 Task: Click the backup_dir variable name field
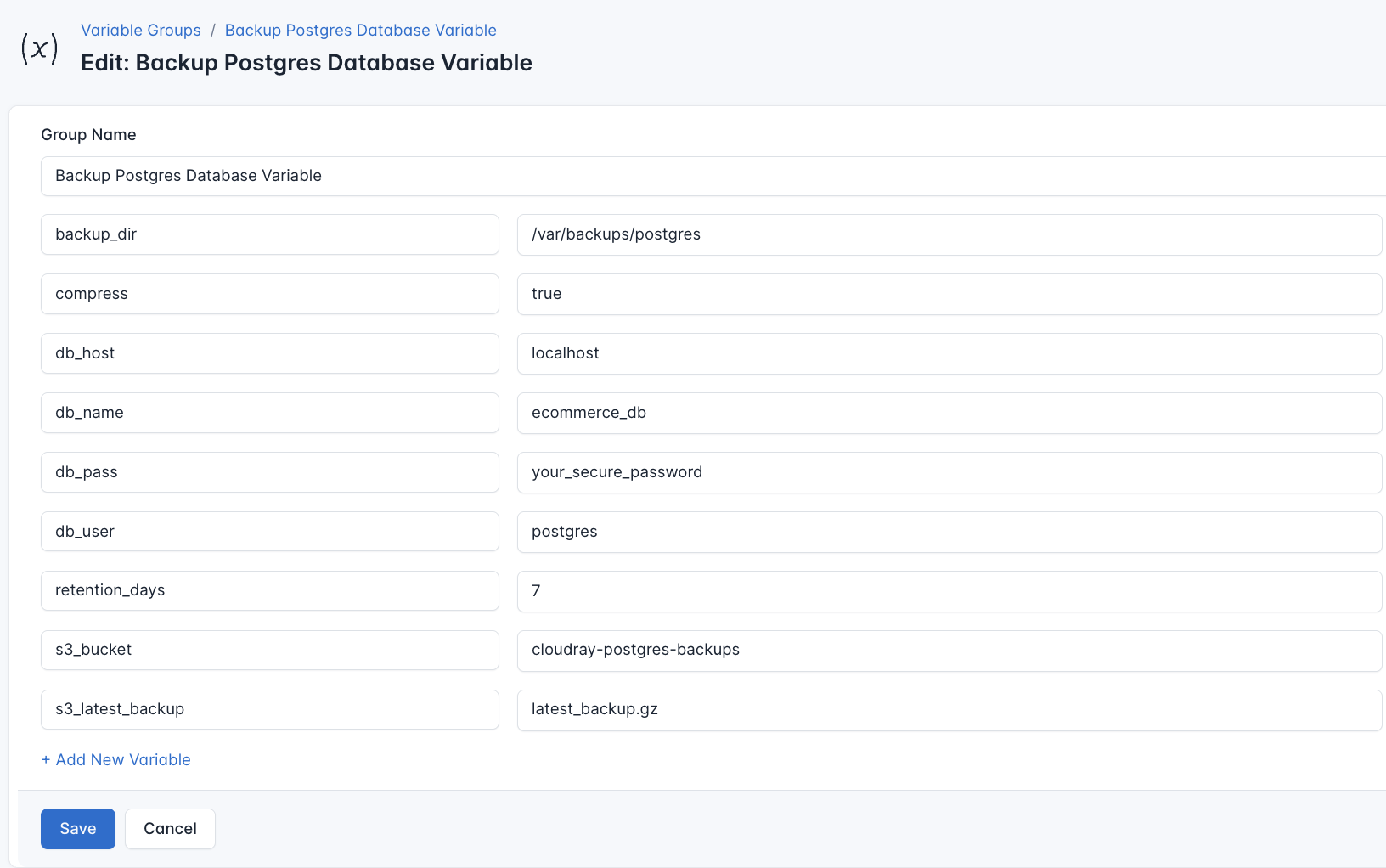tap(269, 234)
